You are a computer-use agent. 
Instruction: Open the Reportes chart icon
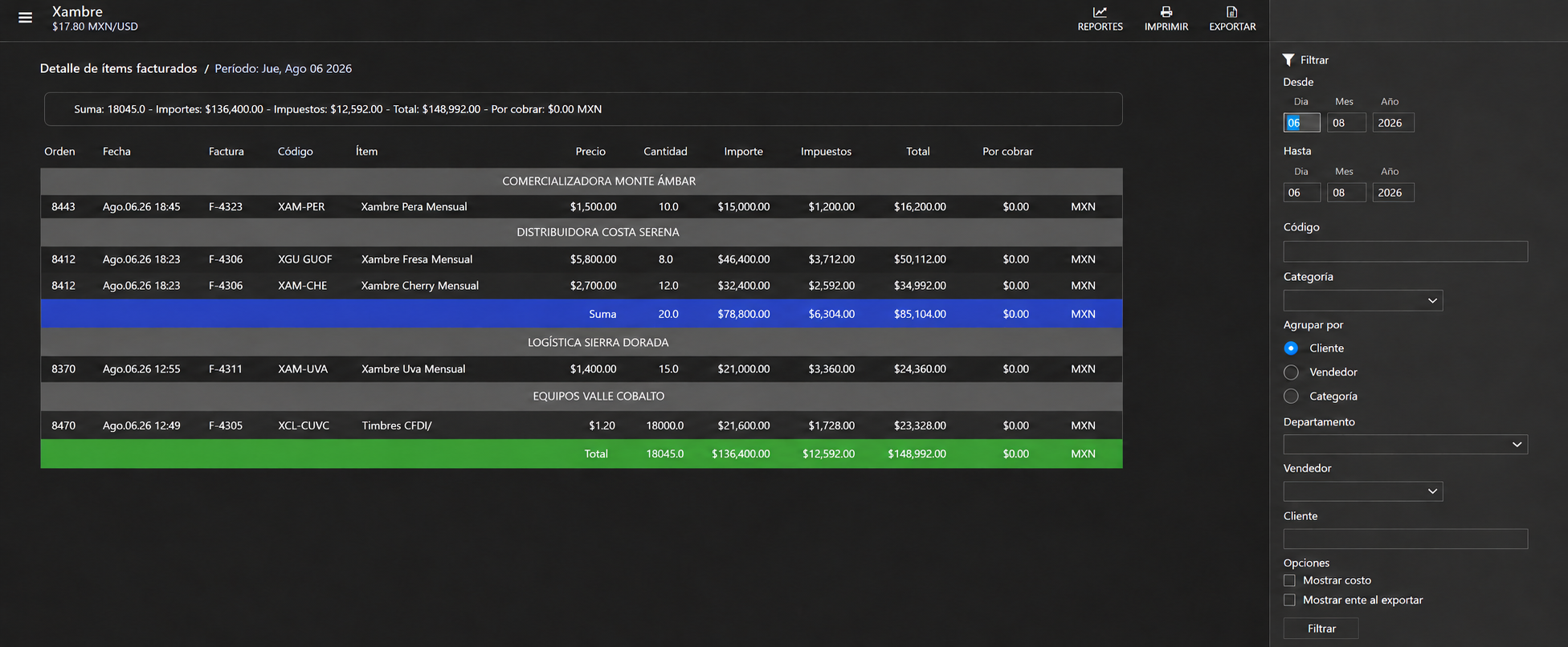[x=1100, y=12]
